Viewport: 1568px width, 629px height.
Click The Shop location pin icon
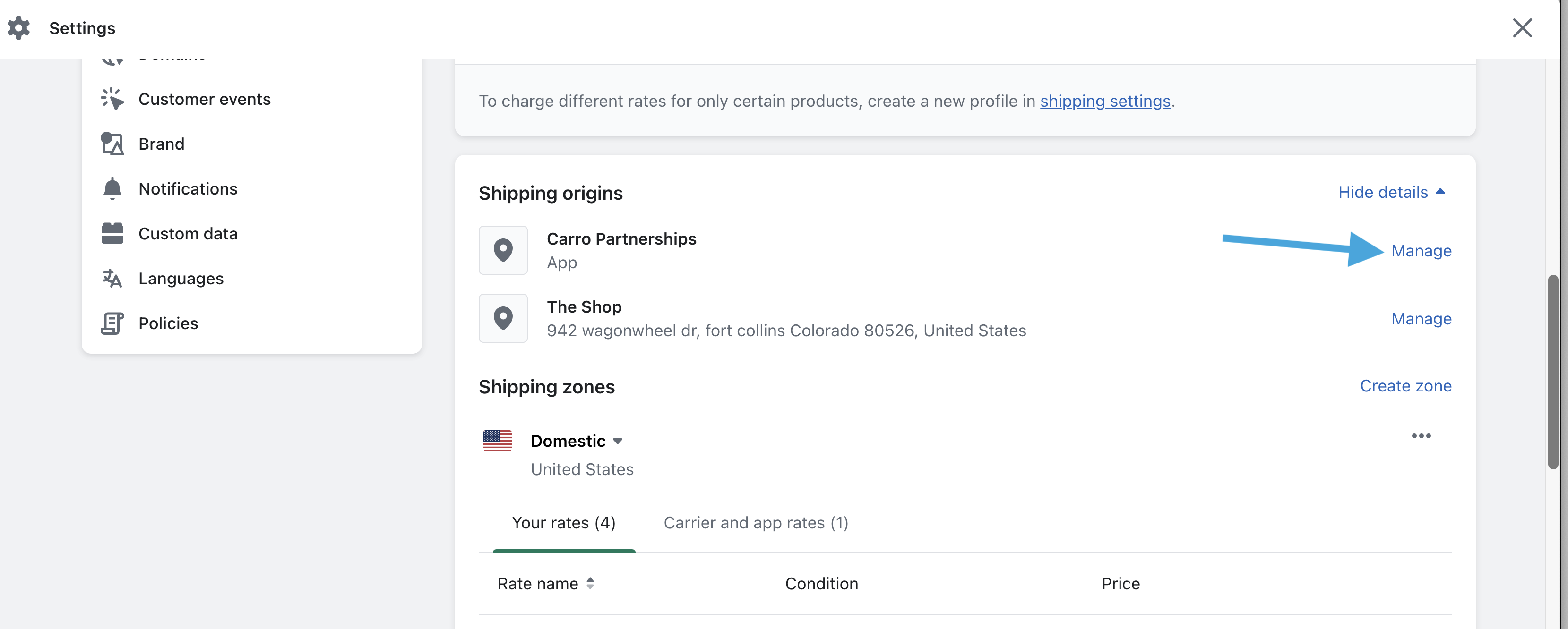(503, 319)
